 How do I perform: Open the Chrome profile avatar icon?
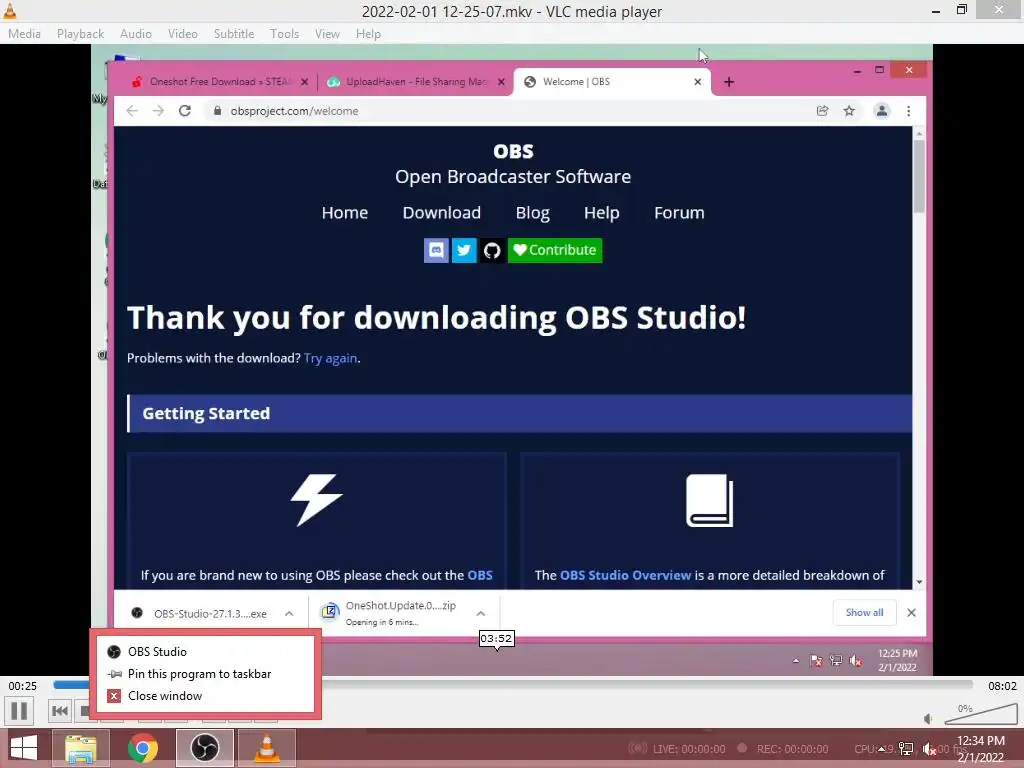pyautogui.click(x=882, y=111)
